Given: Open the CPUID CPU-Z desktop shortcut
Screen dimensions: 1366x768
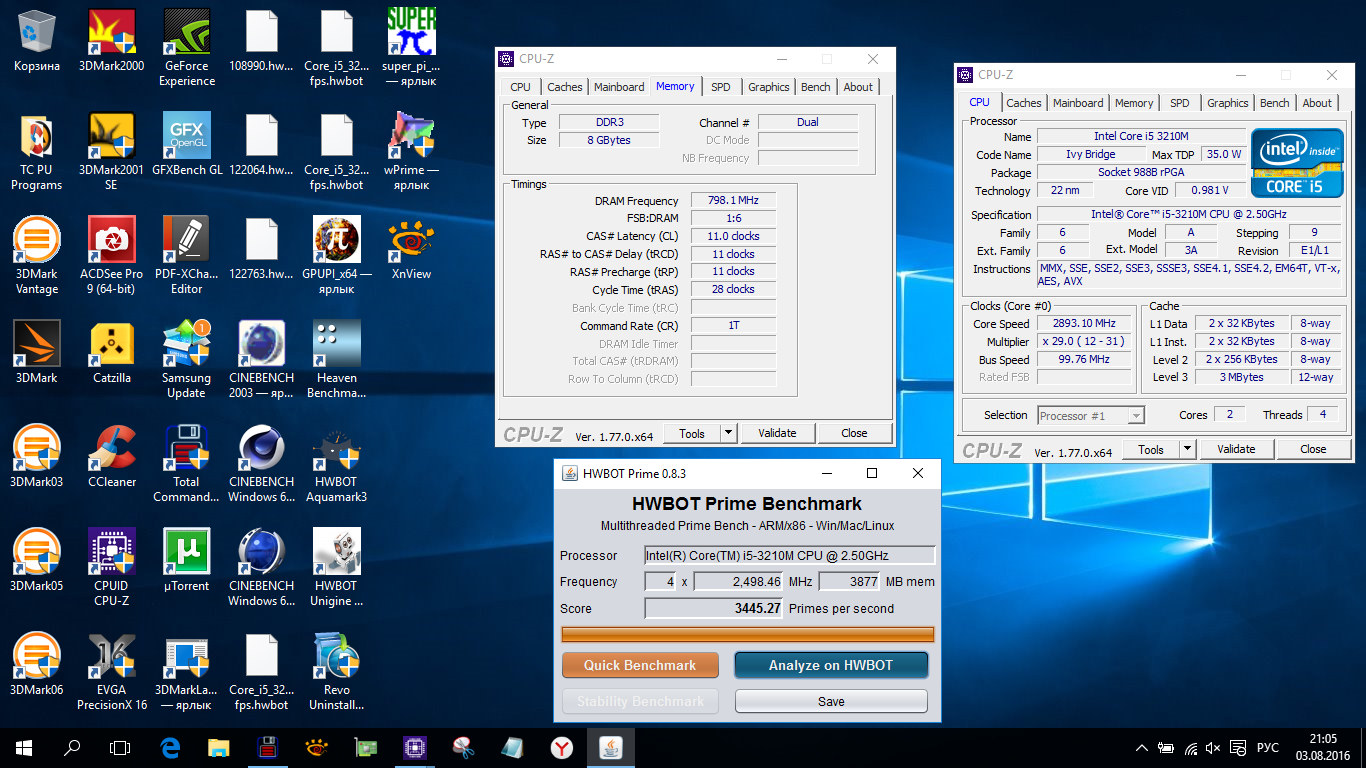Looking at the screenshot, I should 112,568.
